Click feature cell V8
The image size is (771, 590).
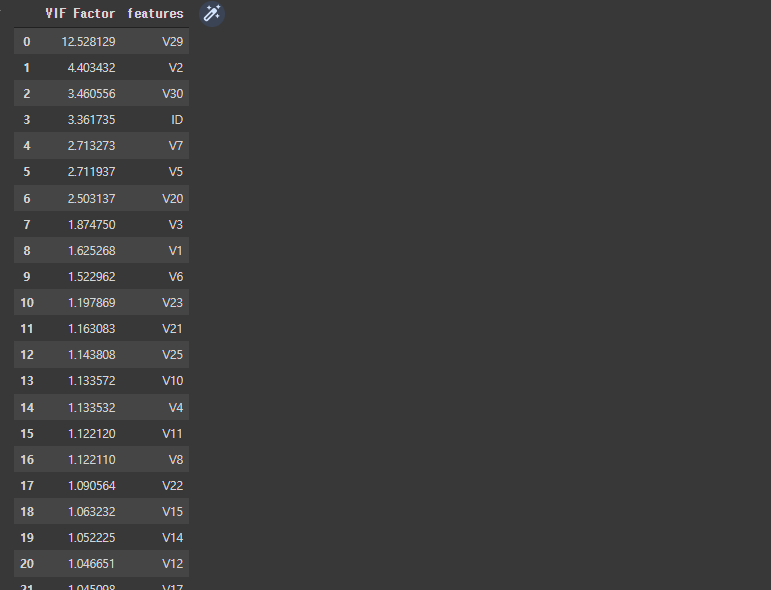click(176, 460)
